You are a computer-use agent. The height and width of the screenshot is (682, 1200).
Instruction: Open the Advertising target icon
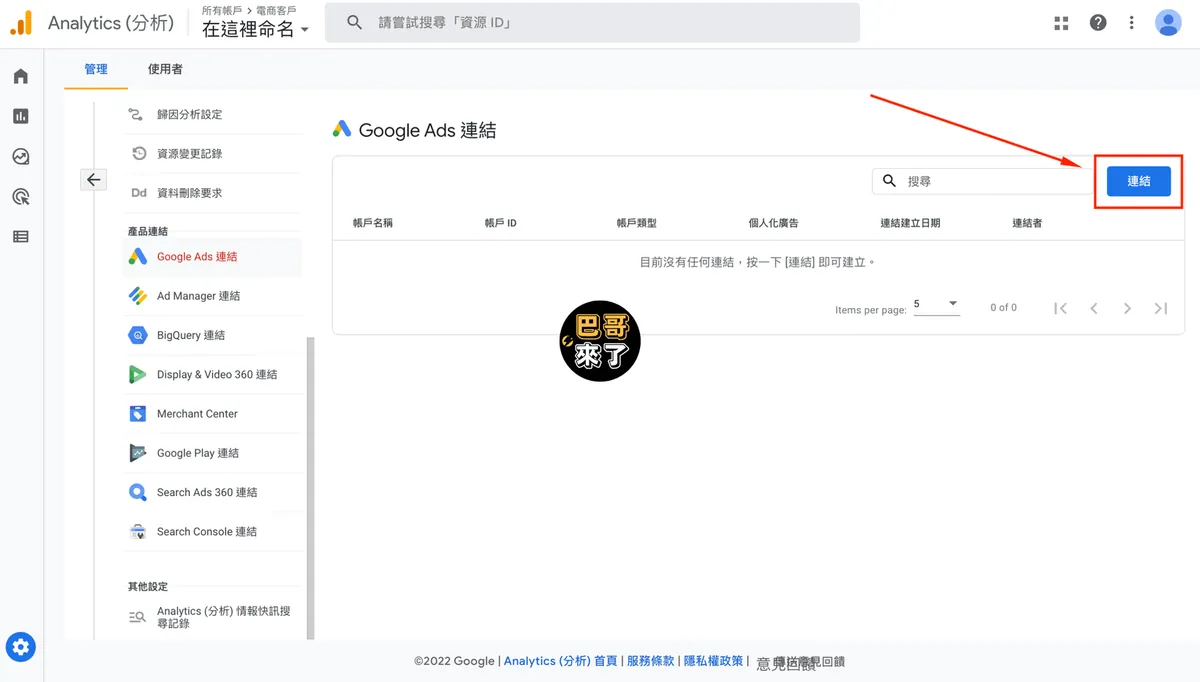tap(21, 197)
